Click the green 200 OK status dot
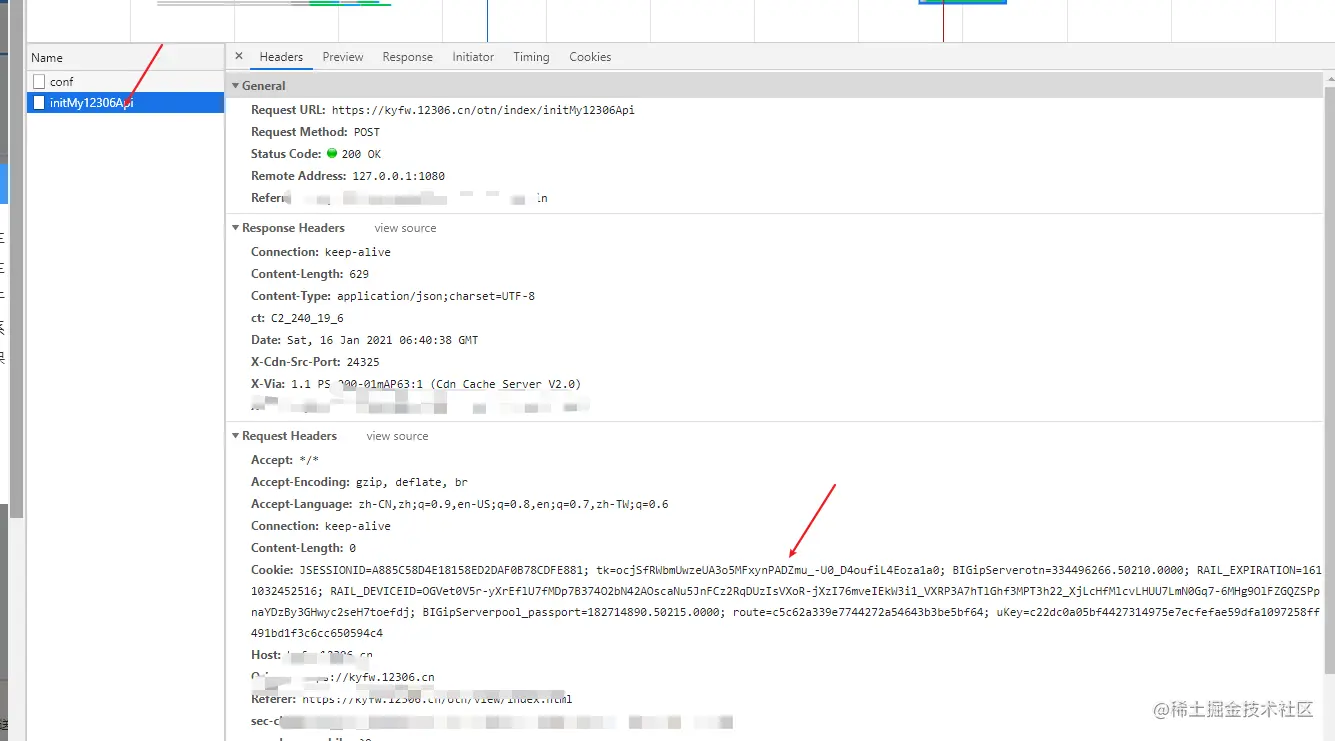The width and height of the screenshot is (1335, 741). tap(332, 154)
